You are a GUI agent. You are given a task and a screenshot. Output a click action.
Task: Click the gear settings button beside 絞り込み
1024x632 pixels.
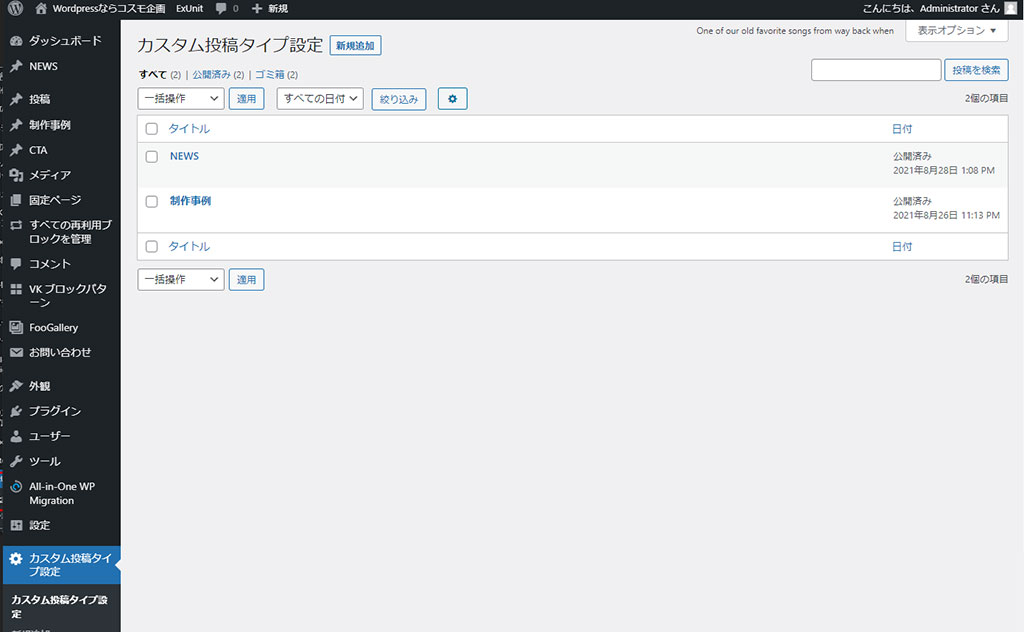(452, 99)
